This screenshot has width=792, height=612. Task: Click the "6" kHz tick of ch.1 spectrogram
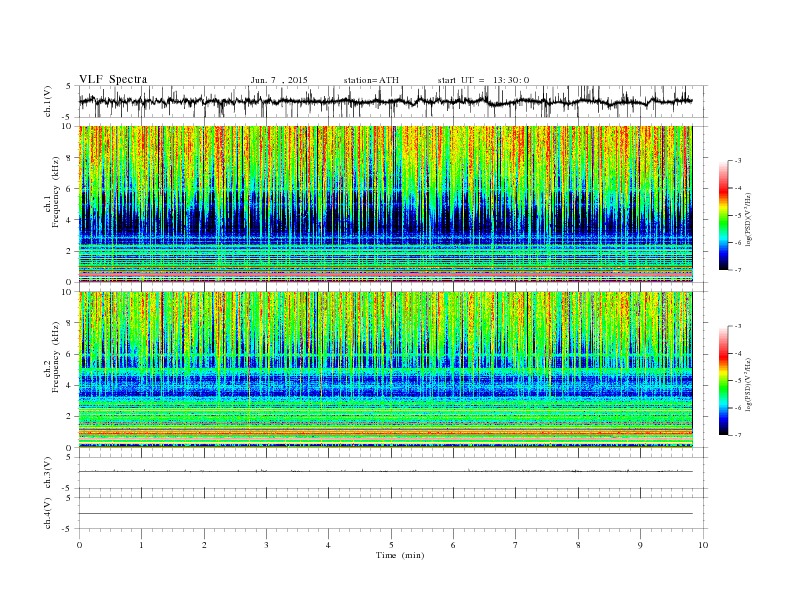click(70, 189)
